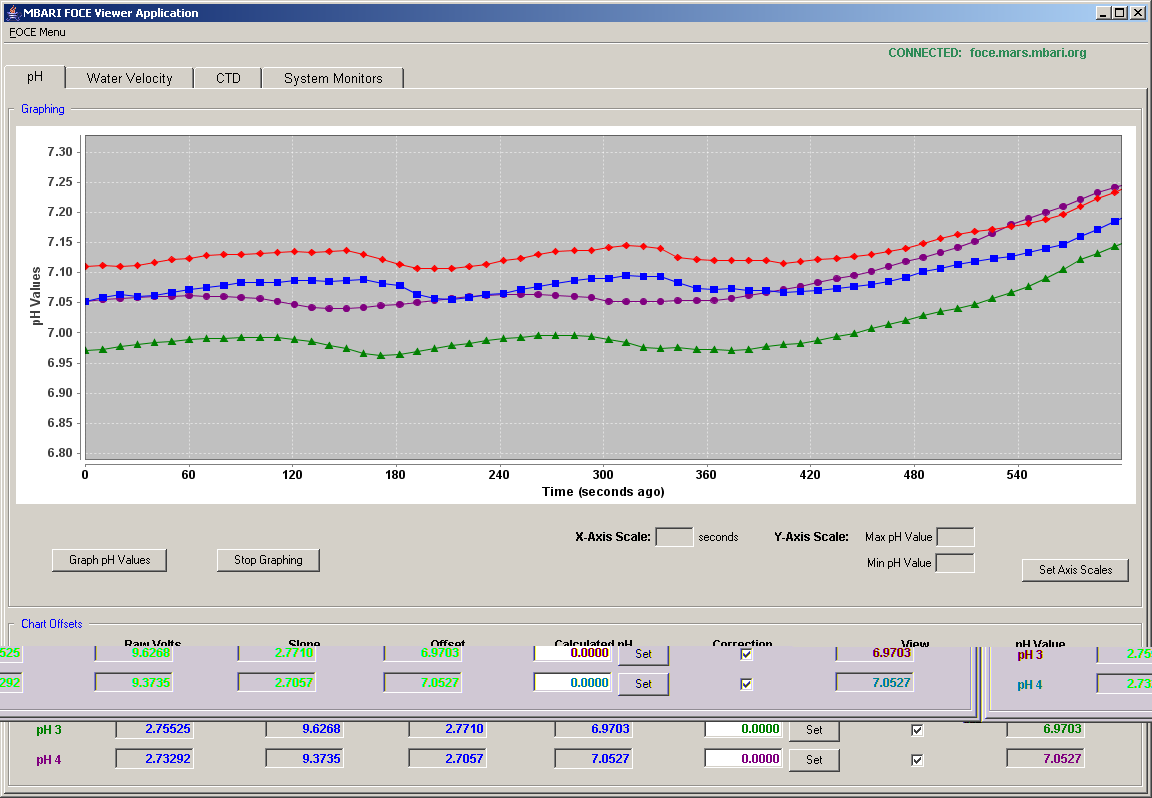The height and width of the screenshot is (798, 1152).
Task: Open the CTD tab
Action: pyautogui.click(x=228, y=78)
